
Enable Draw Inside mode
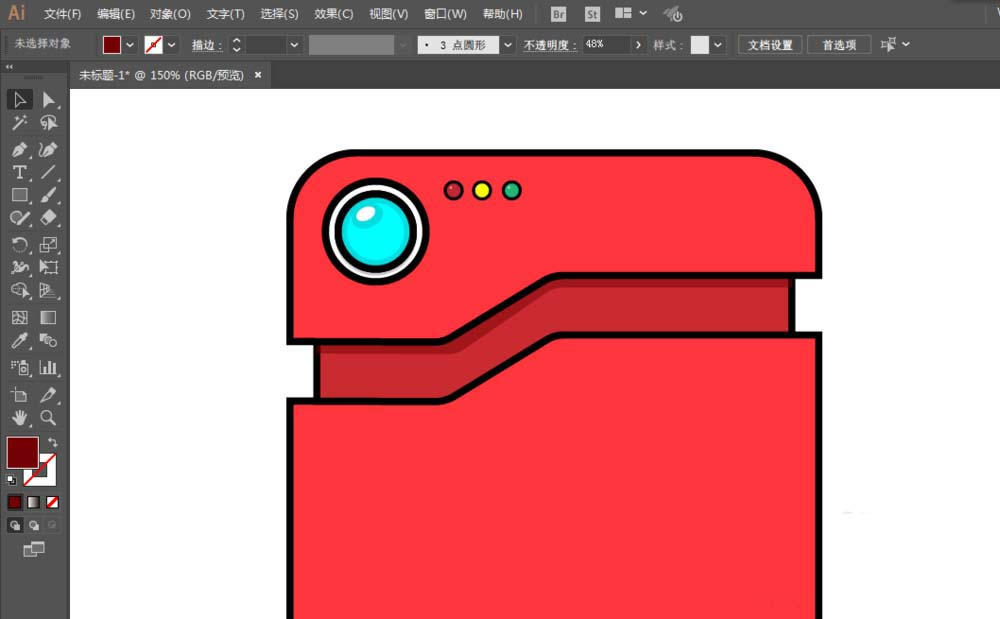tap(52, 525)
